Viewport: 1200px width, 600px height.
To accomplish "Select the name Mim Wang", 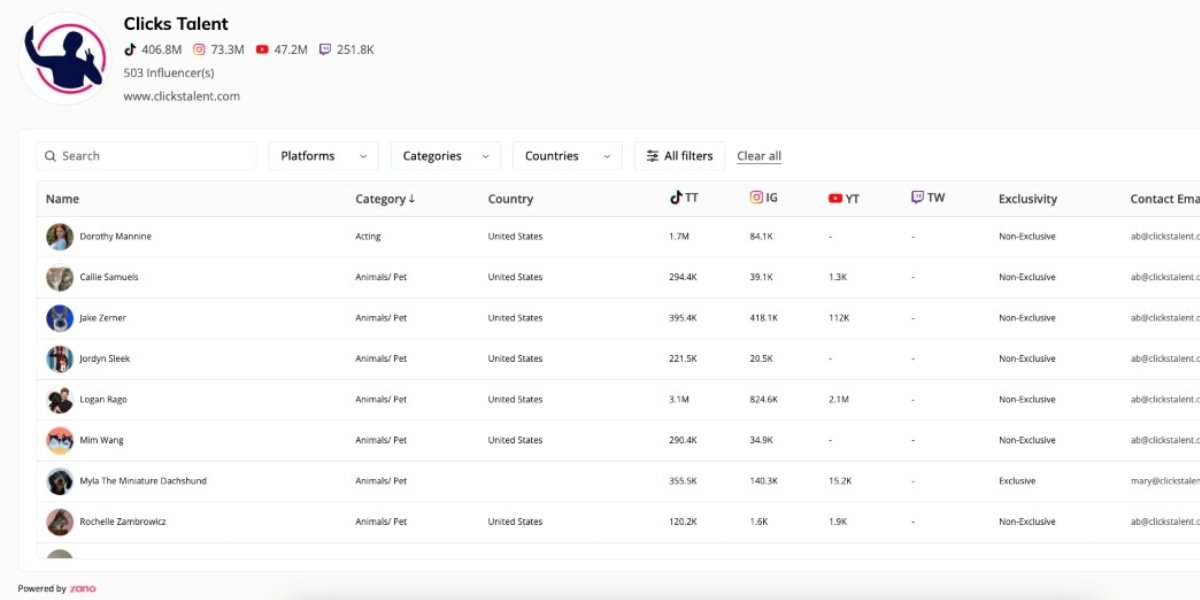I will (x=102, y=441).
